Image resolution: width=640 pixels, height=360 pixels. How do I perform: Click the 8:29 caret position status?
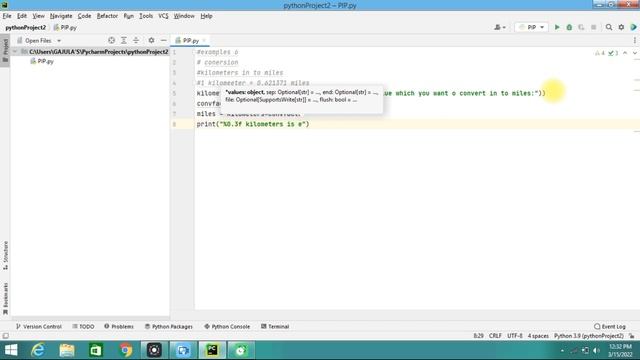478,336
